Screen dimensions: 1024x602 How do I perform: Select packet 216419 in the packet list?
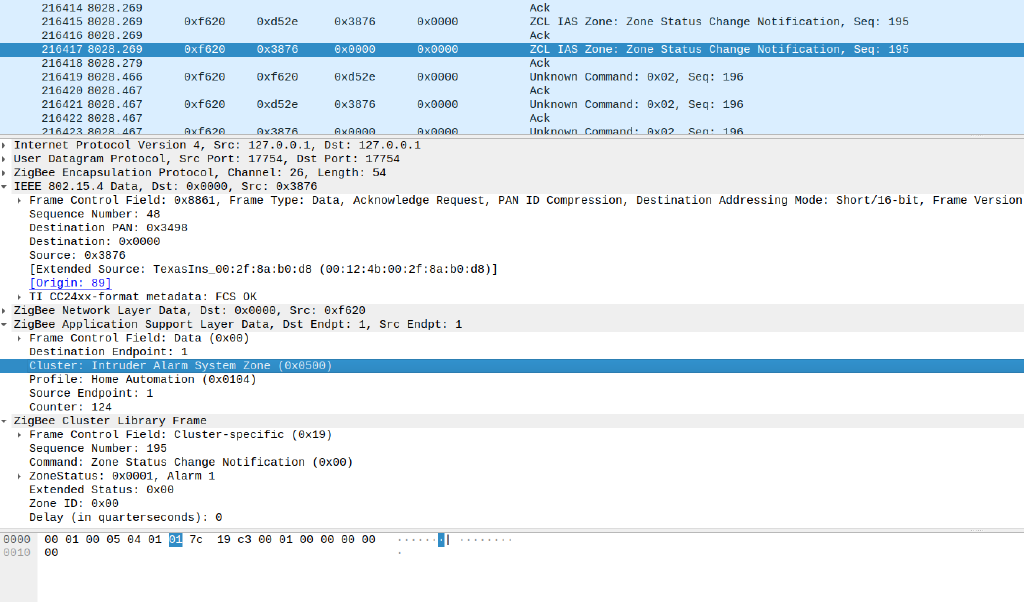[300, 76]
